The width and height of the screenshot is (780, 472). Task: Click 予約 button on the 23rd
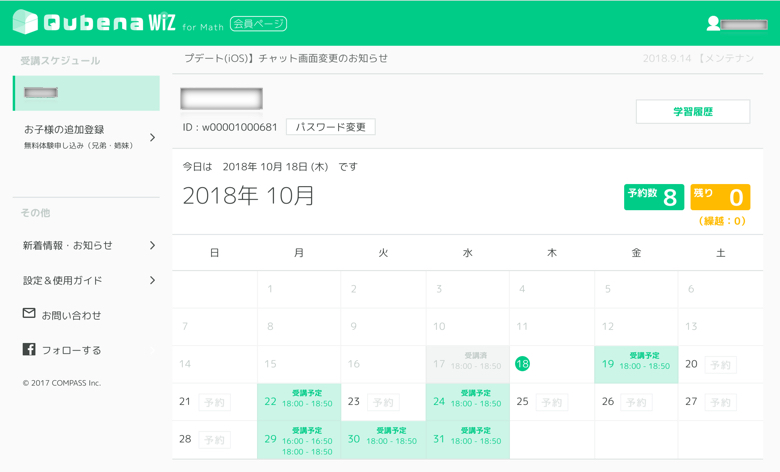383,402
